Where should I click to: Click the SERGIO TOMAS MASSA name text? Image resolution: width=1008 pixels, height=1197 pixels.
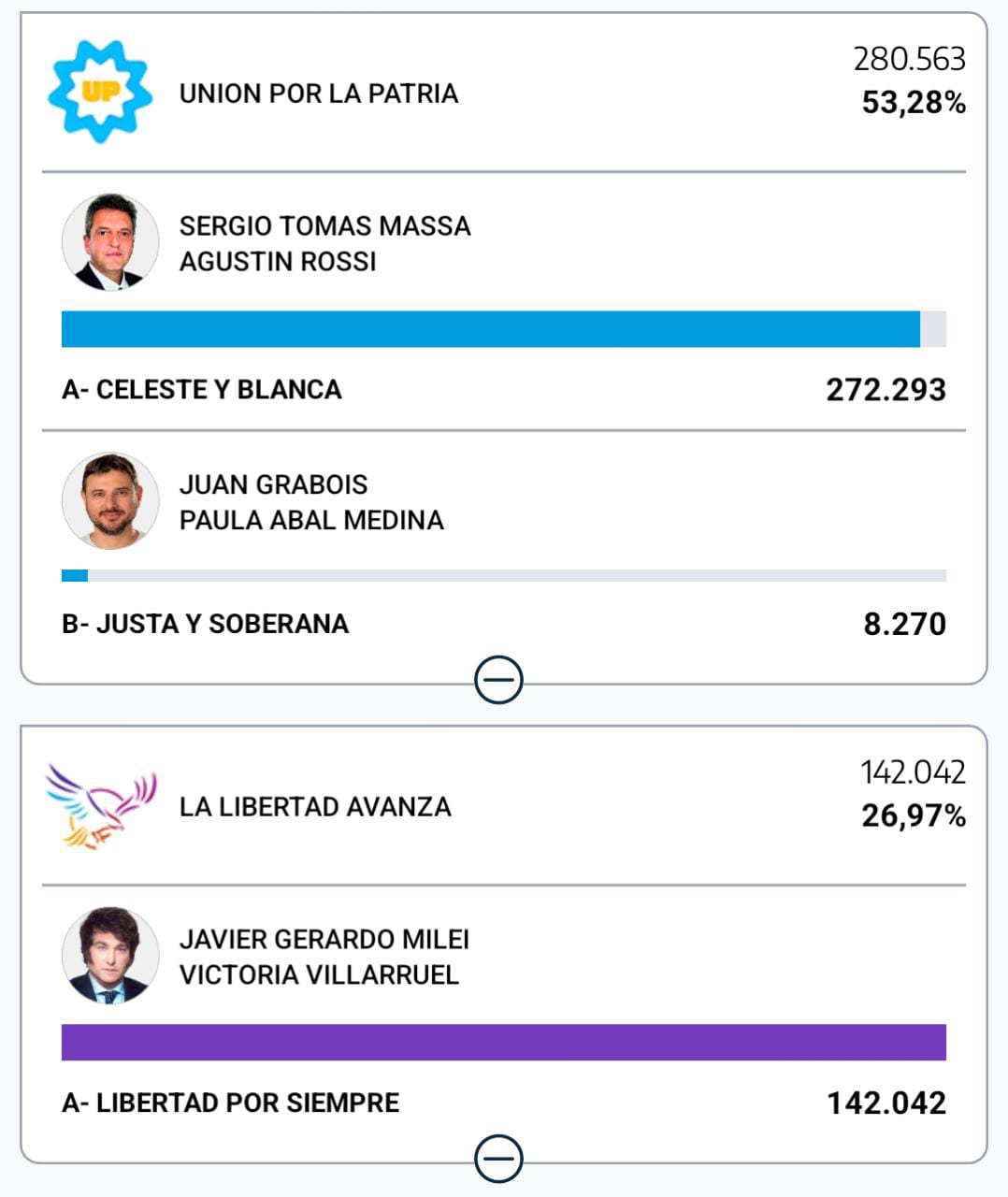pyautogui.click(x=324, y=226)
